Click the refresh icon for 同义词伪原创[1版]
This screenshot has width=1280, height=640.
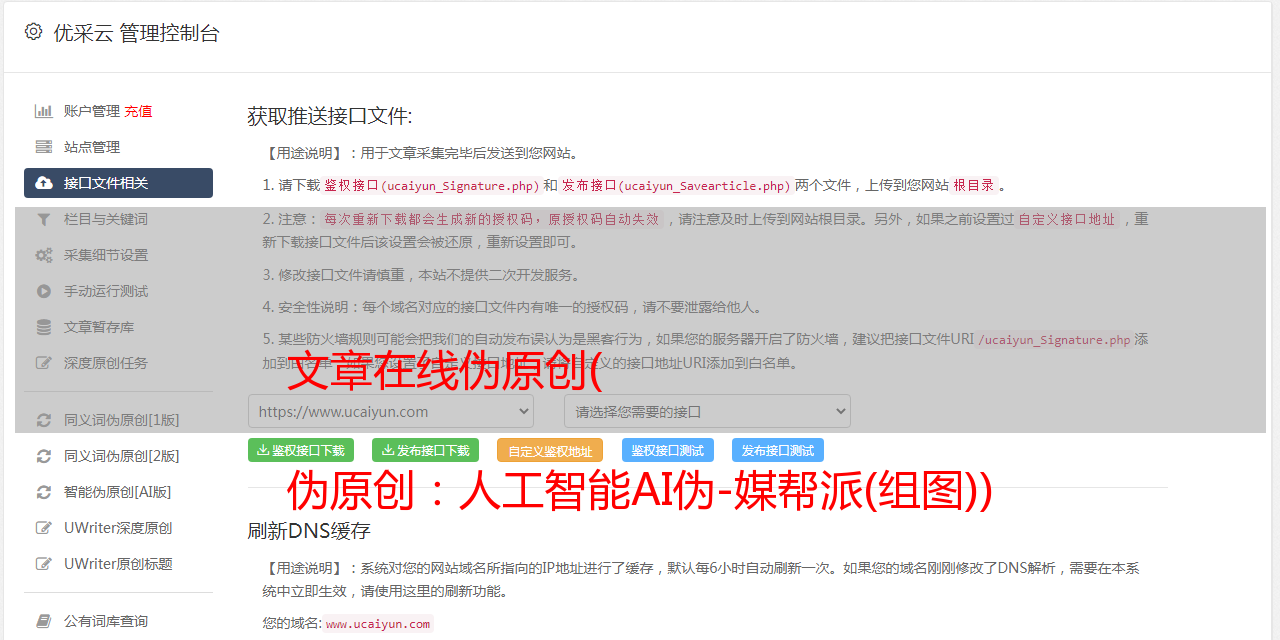44,420
